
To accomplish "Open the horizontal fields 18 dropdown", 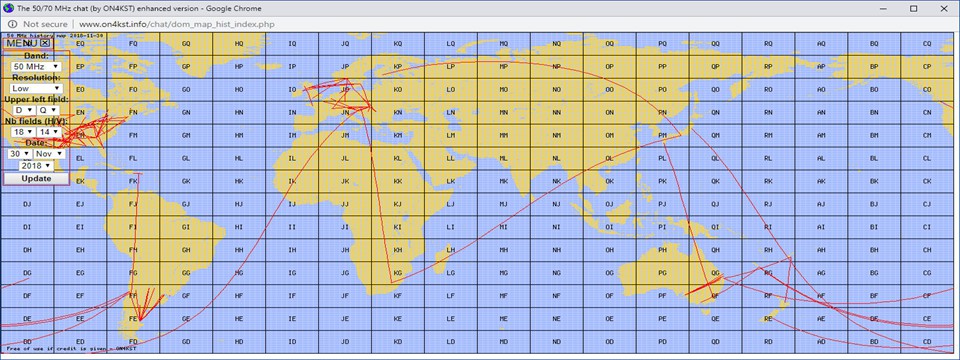I will click(x=23, y=132).
